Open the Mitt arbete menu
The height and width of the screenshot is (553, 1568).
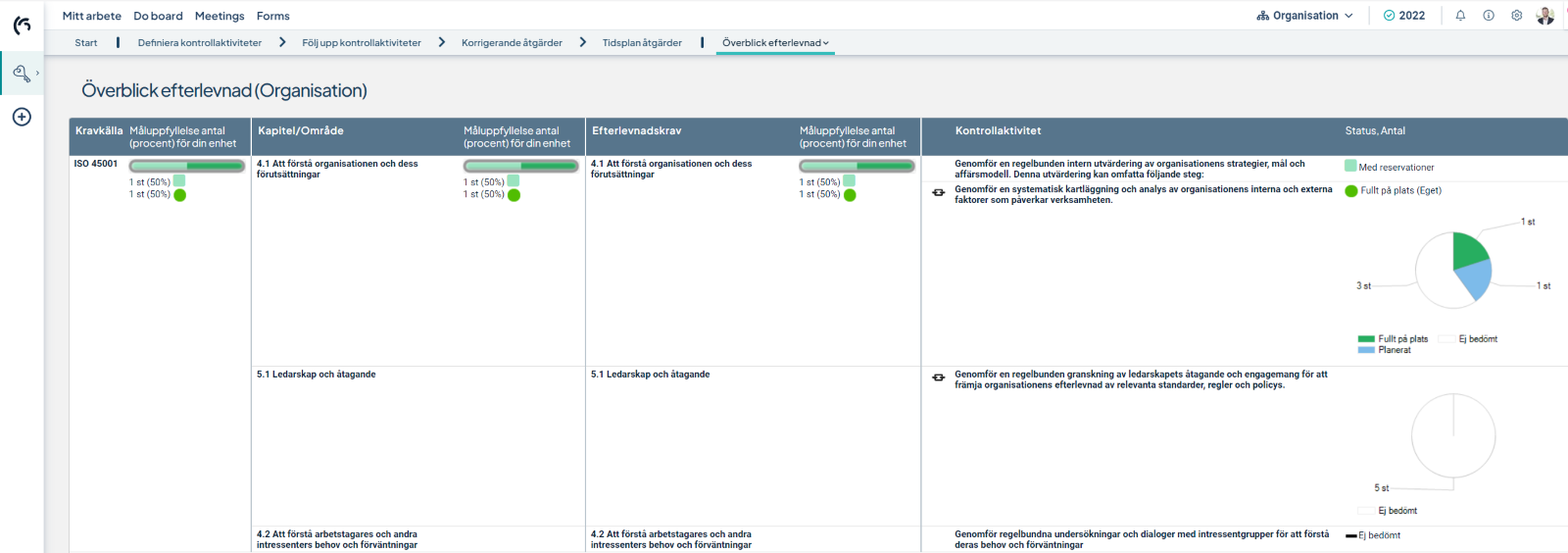[92, 16]
